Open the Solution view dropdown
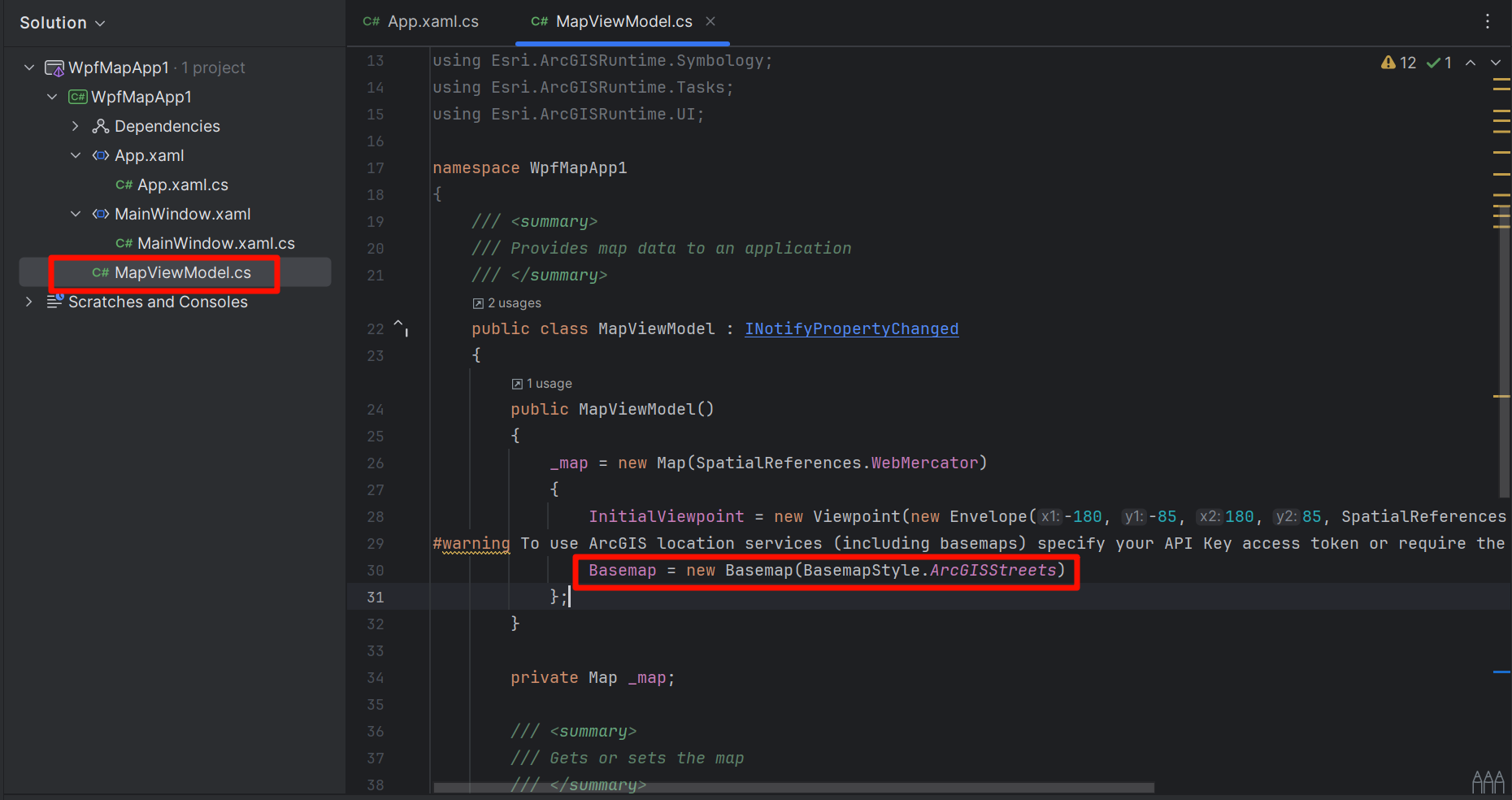 click(x=63, y=23)
